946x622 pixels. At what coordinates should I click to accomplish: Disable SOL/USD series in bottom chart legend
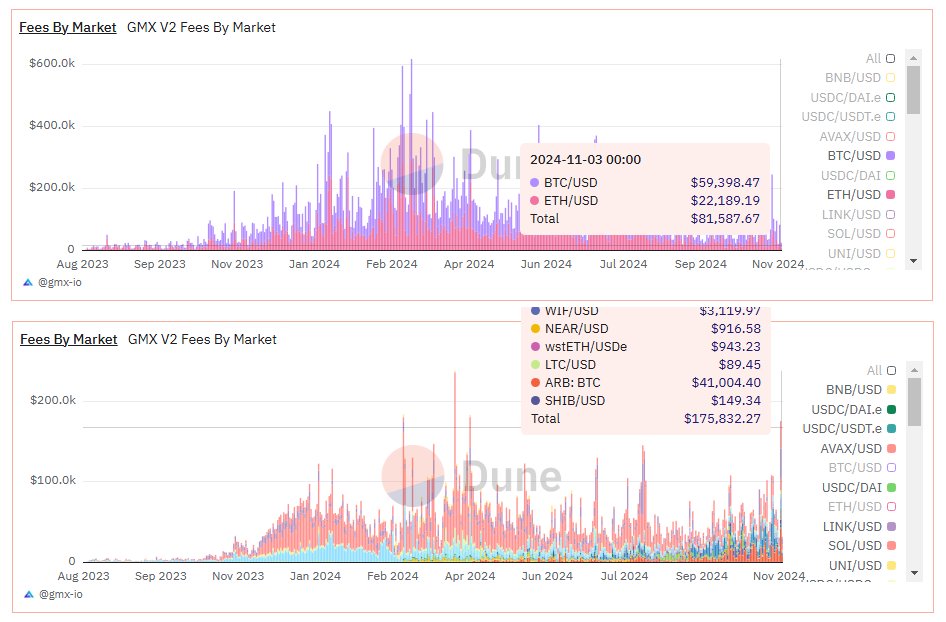pos(862,545)
